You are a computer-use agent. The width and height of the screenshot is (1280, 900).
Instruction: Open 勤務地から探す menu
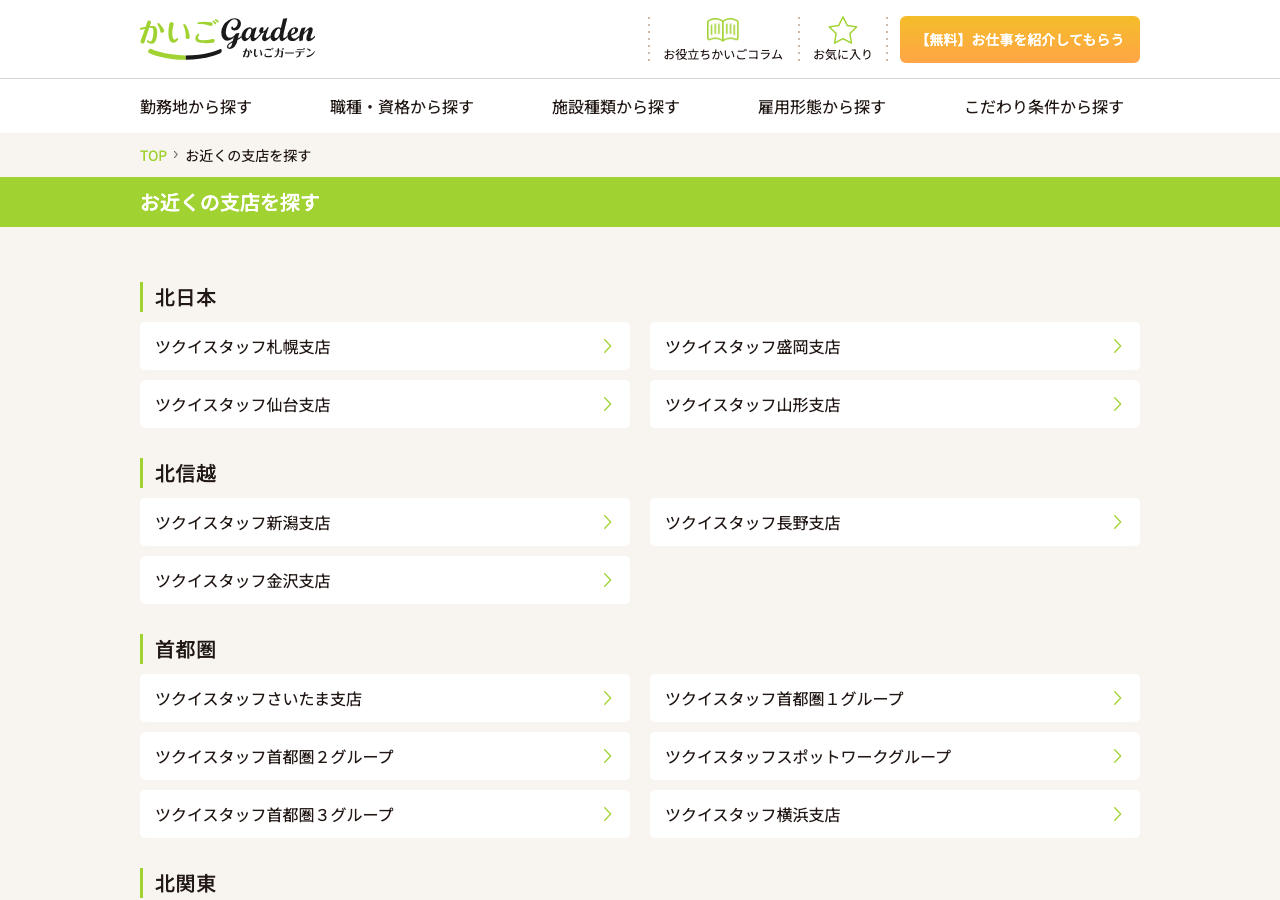[196, 106]
